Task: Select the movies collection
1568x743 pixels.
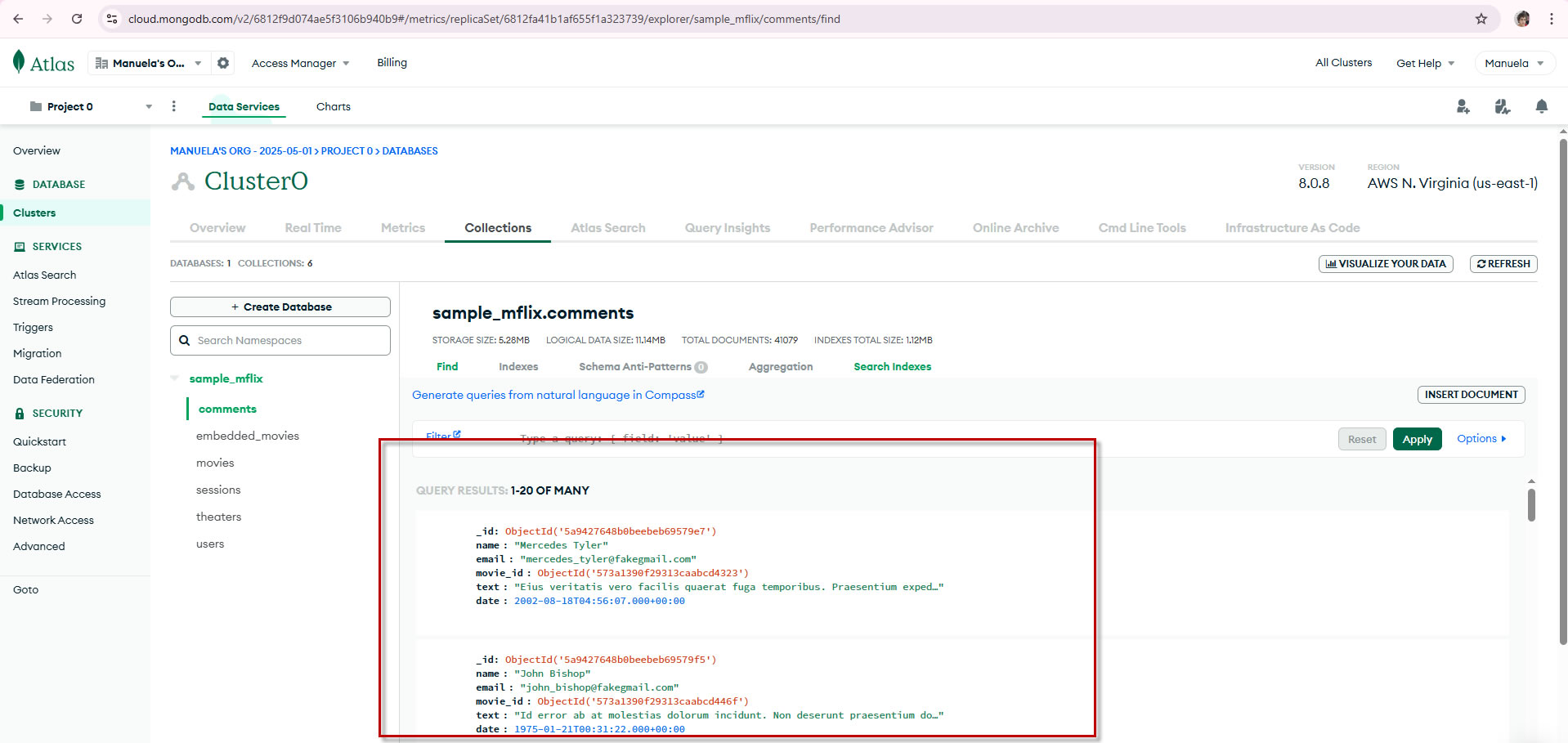Action: click(215, 463)
